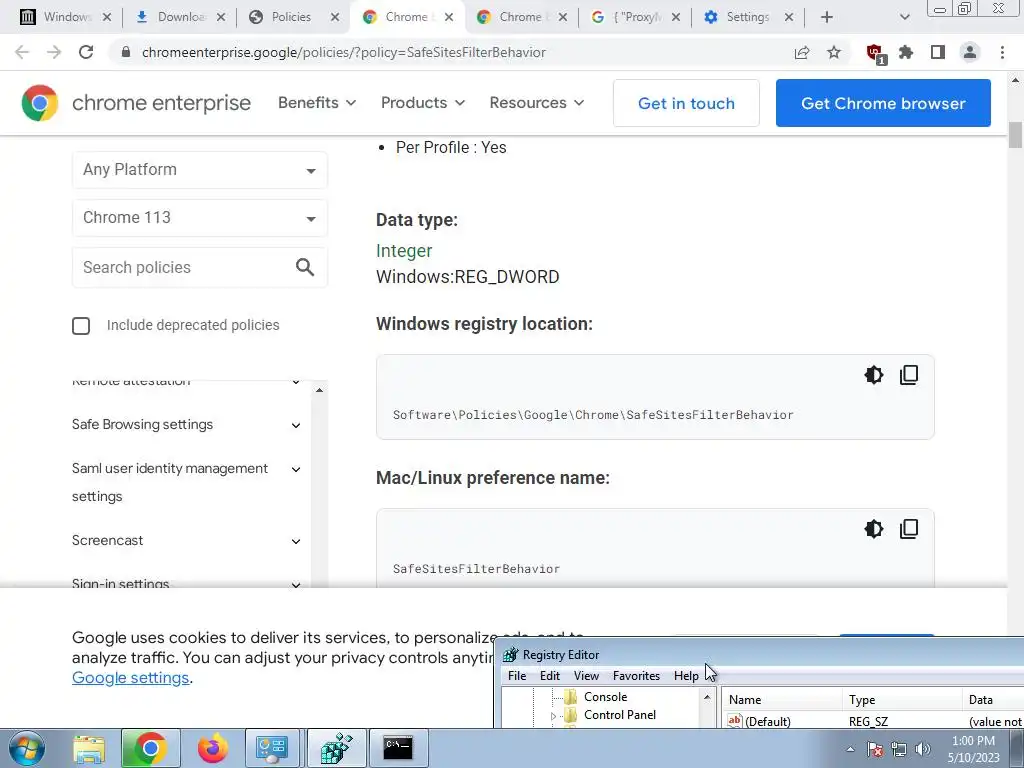Expand the Resources navigation menu
This screenshot has height=768, width=1024.
pyautogui.click(x=537, y=103)
